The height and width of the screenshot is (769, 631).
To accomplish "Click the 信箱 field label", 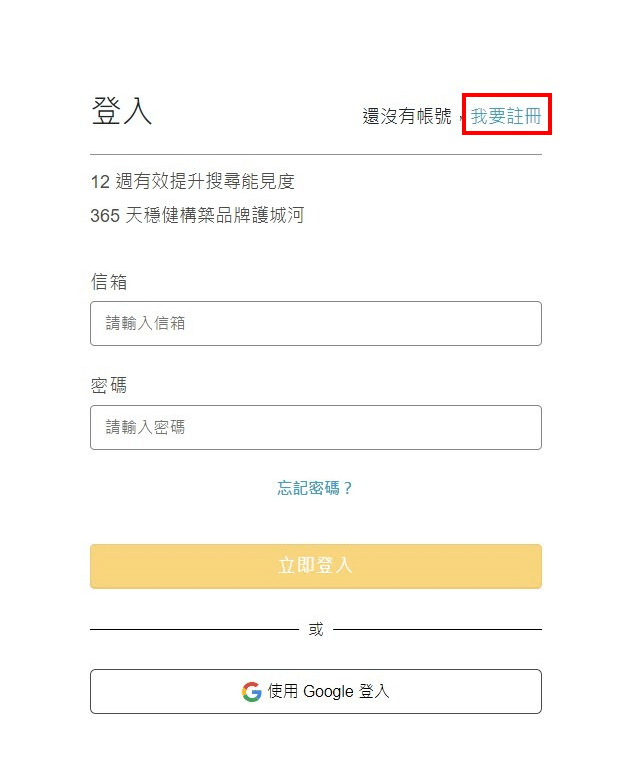I will (109, 282).
